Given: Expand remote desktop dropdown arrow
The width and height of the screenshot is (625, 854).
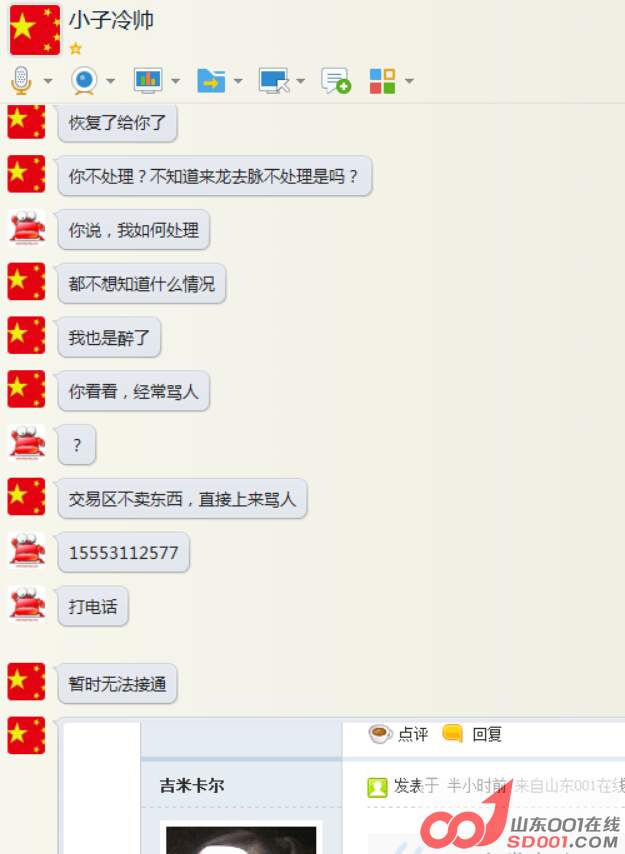Looking at the screenshot, I should point(301,81).
